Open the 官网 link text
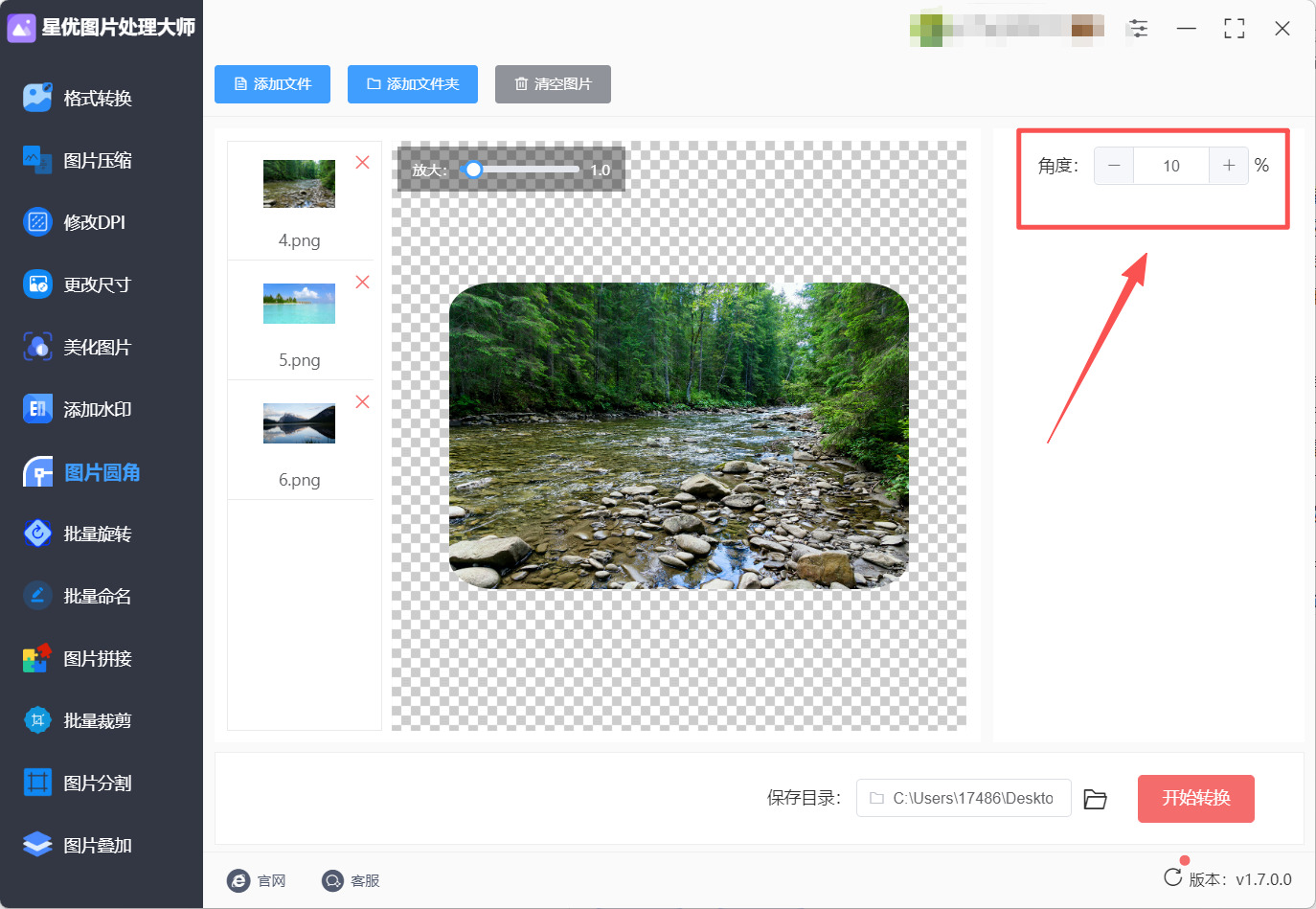 [272, 880]
